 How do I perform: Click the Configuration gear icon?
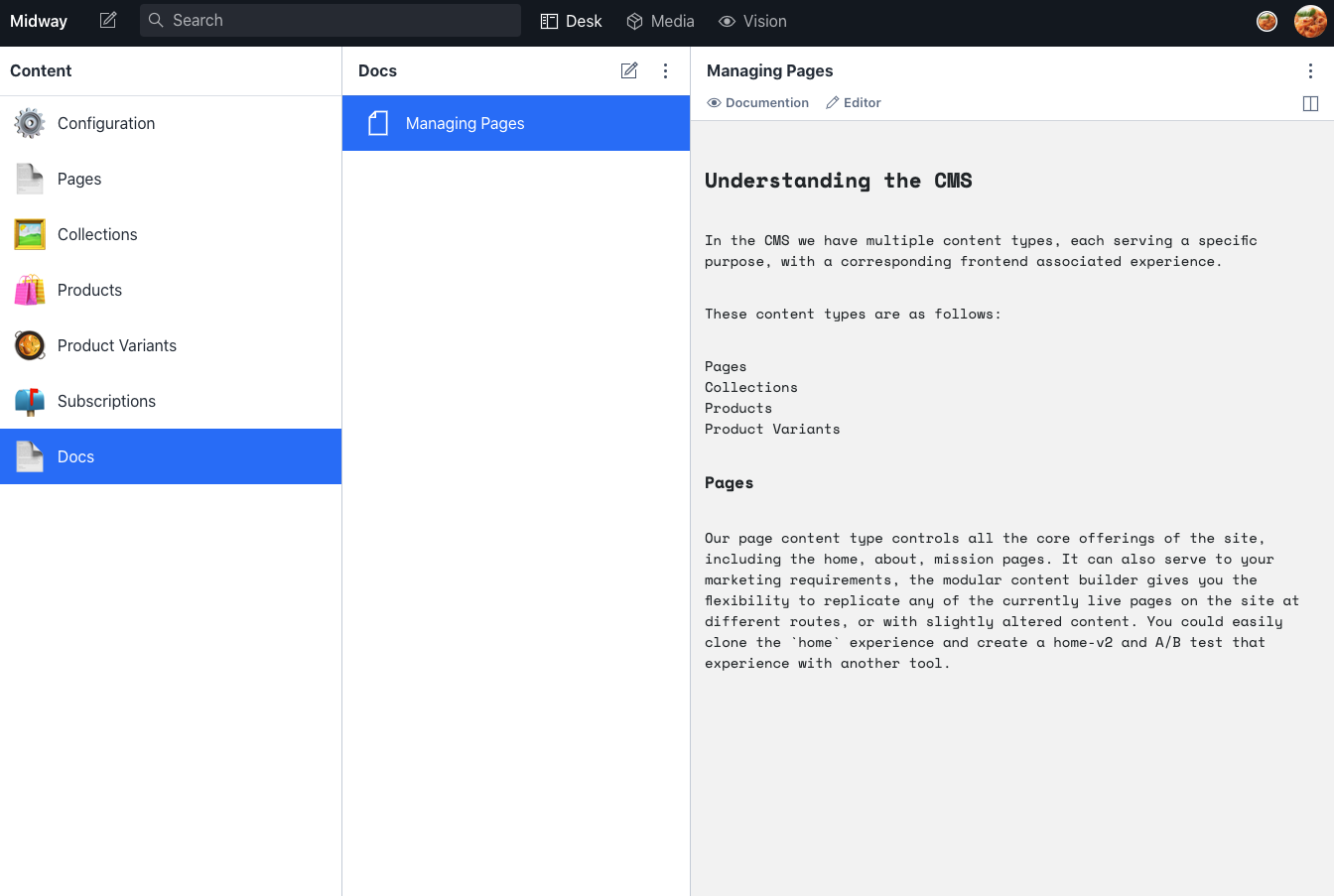[x=29, y=123]
